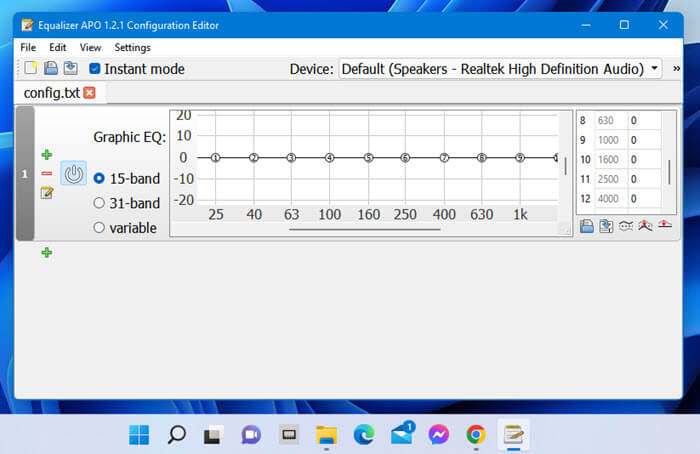Screen dimensions: 700x454
Task: Click the invert response icon
Action: point(626,226)
